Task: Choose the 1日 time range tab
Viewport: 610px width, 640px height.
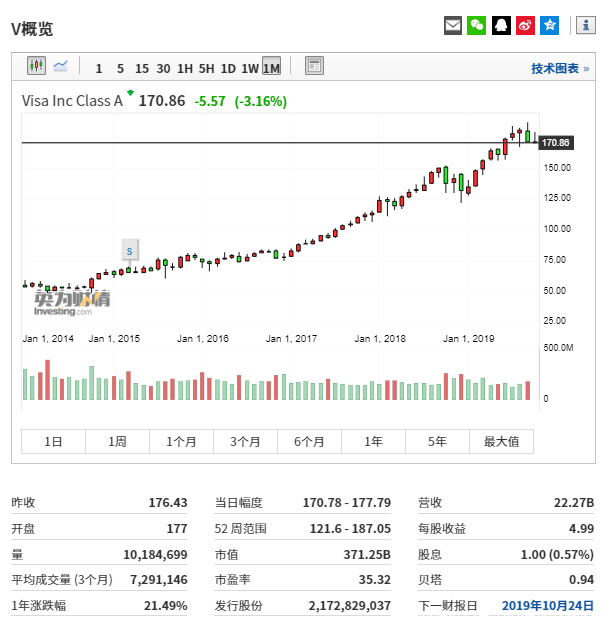Action: 53,441
